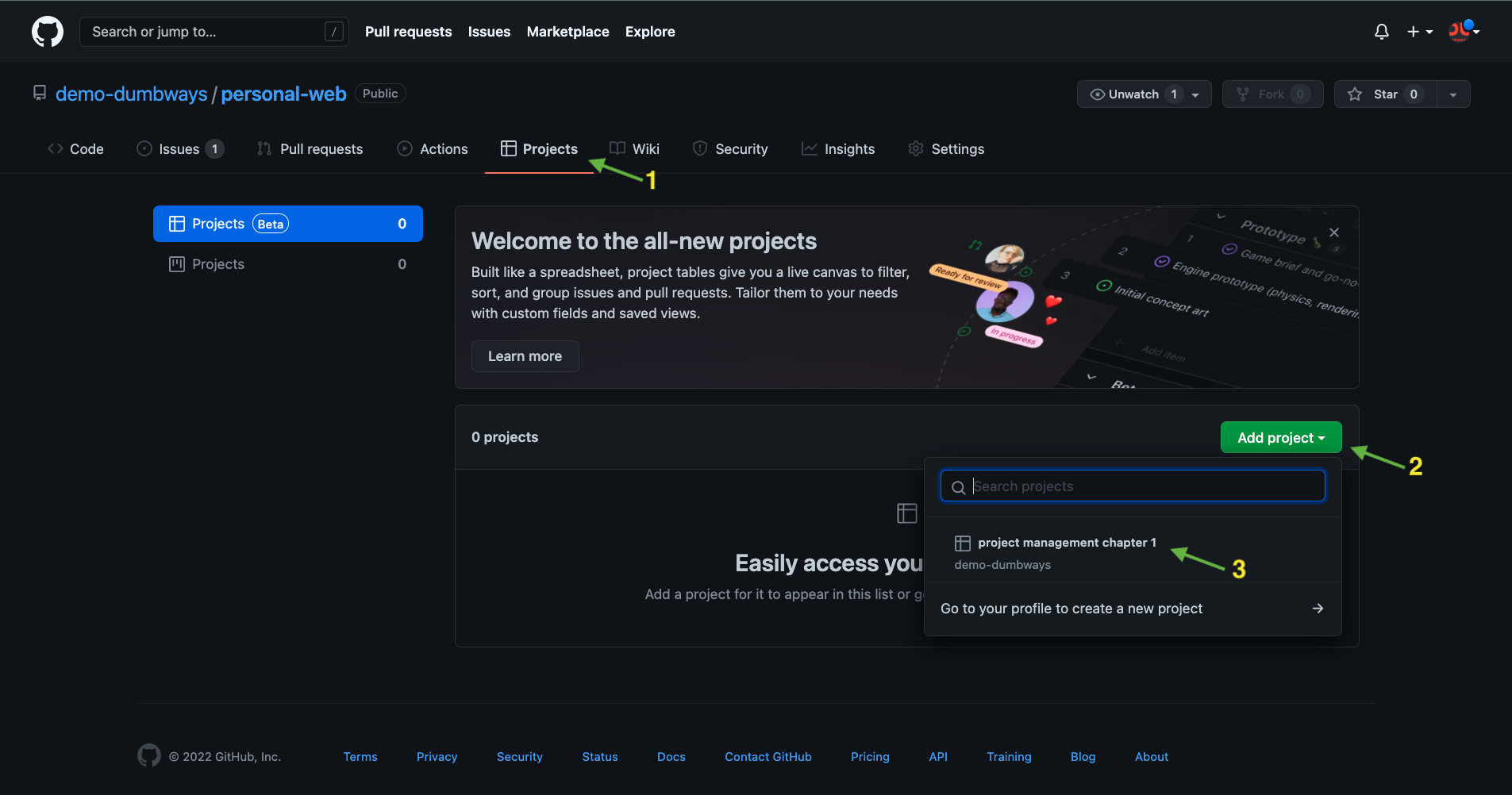This screenshot has height=795, width=1512.
Task: Expand the star lists dropdown arrow
Action: tap(1452, 94)
